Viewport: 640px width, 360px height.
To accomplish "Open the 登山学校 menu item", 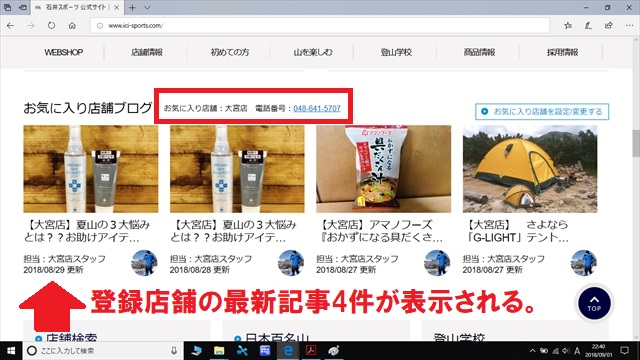I will [396, 52].
